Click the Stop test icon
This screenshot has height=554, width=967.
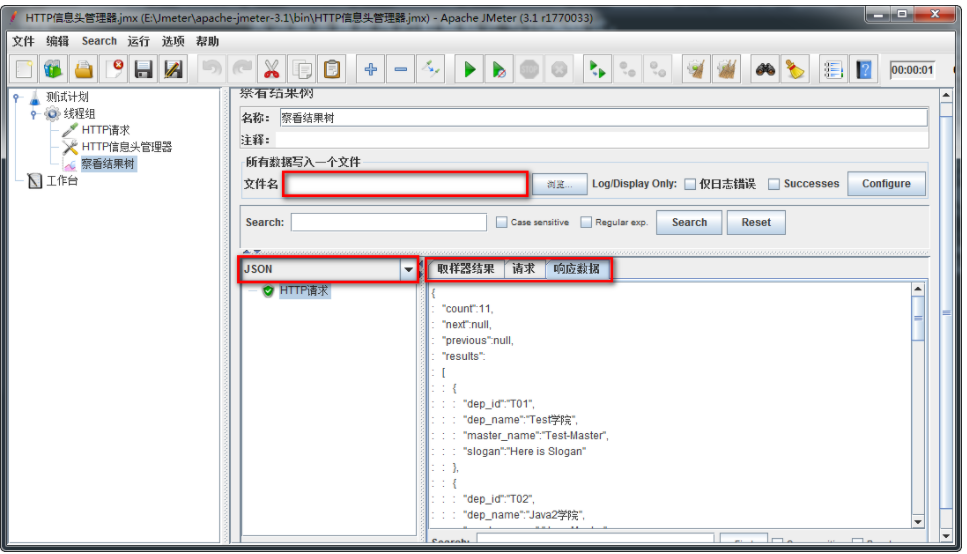point(529,69)
